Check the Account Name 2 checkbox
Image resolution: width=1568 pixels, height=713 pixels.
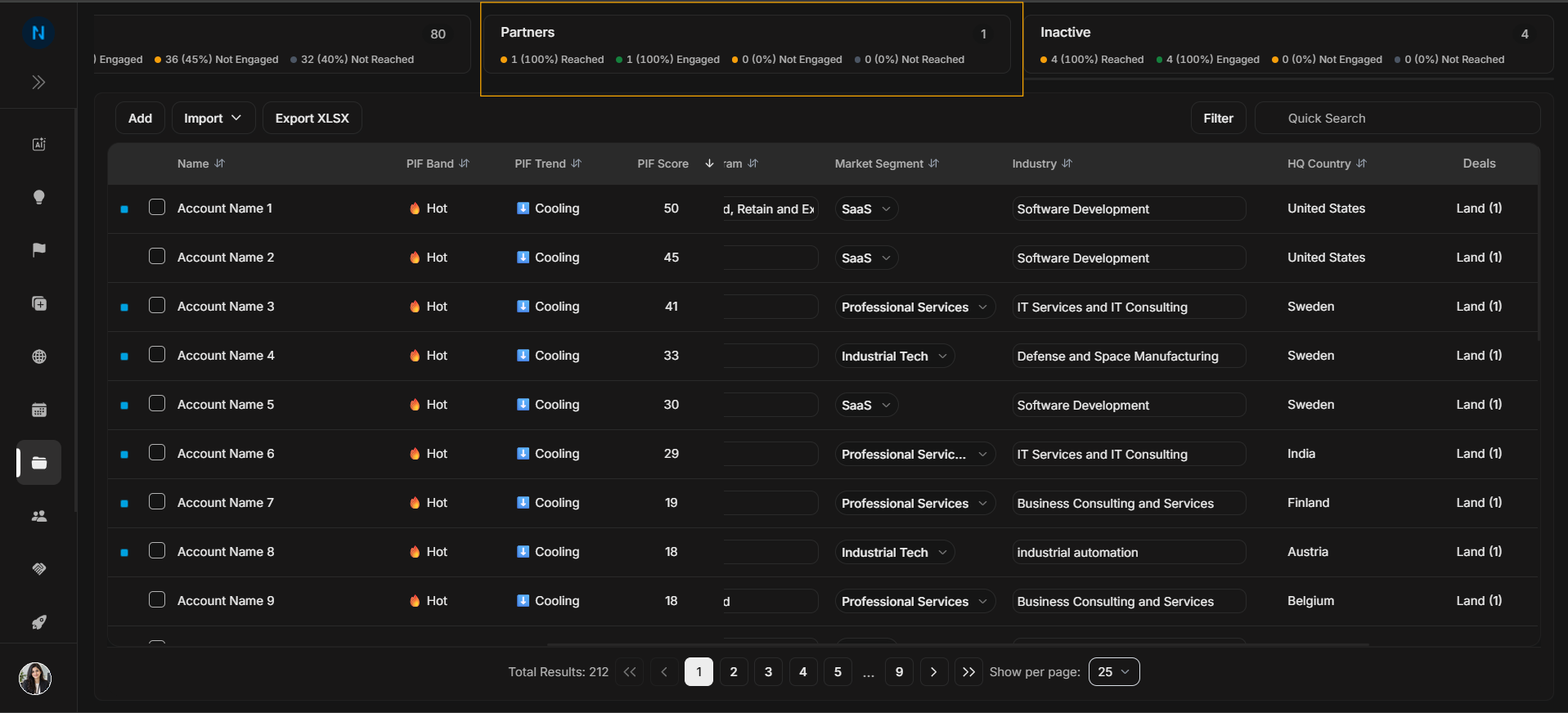(157, 257)
